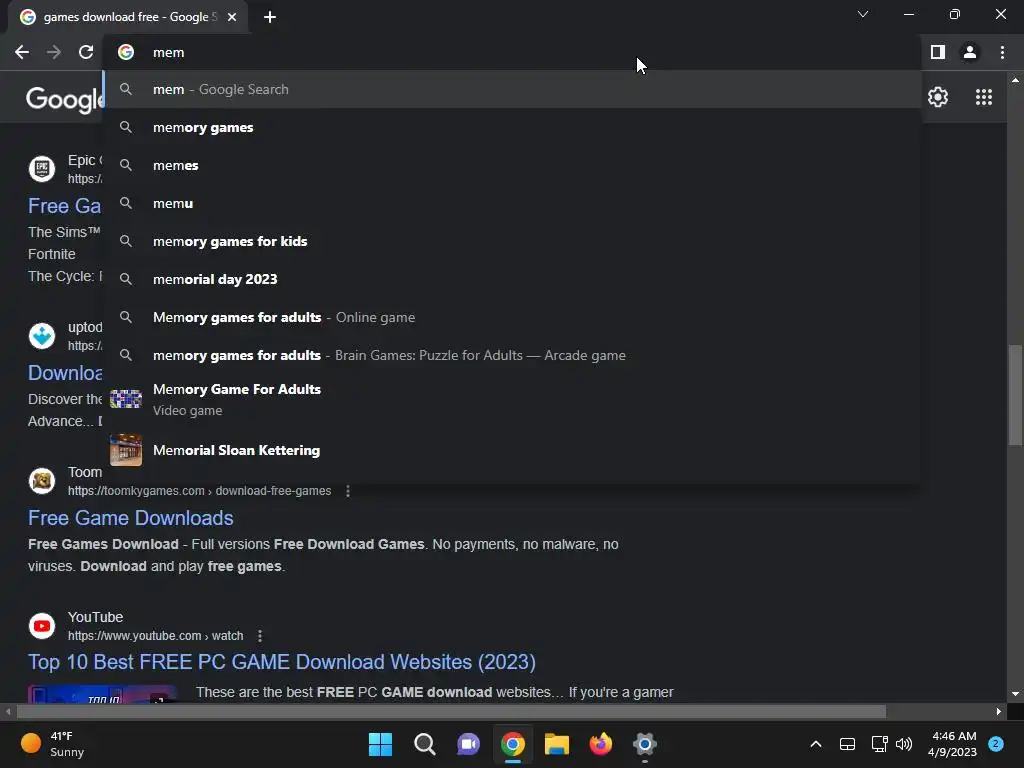
Task: Click the youtube.com watch URL
Action: click(155, 635)
